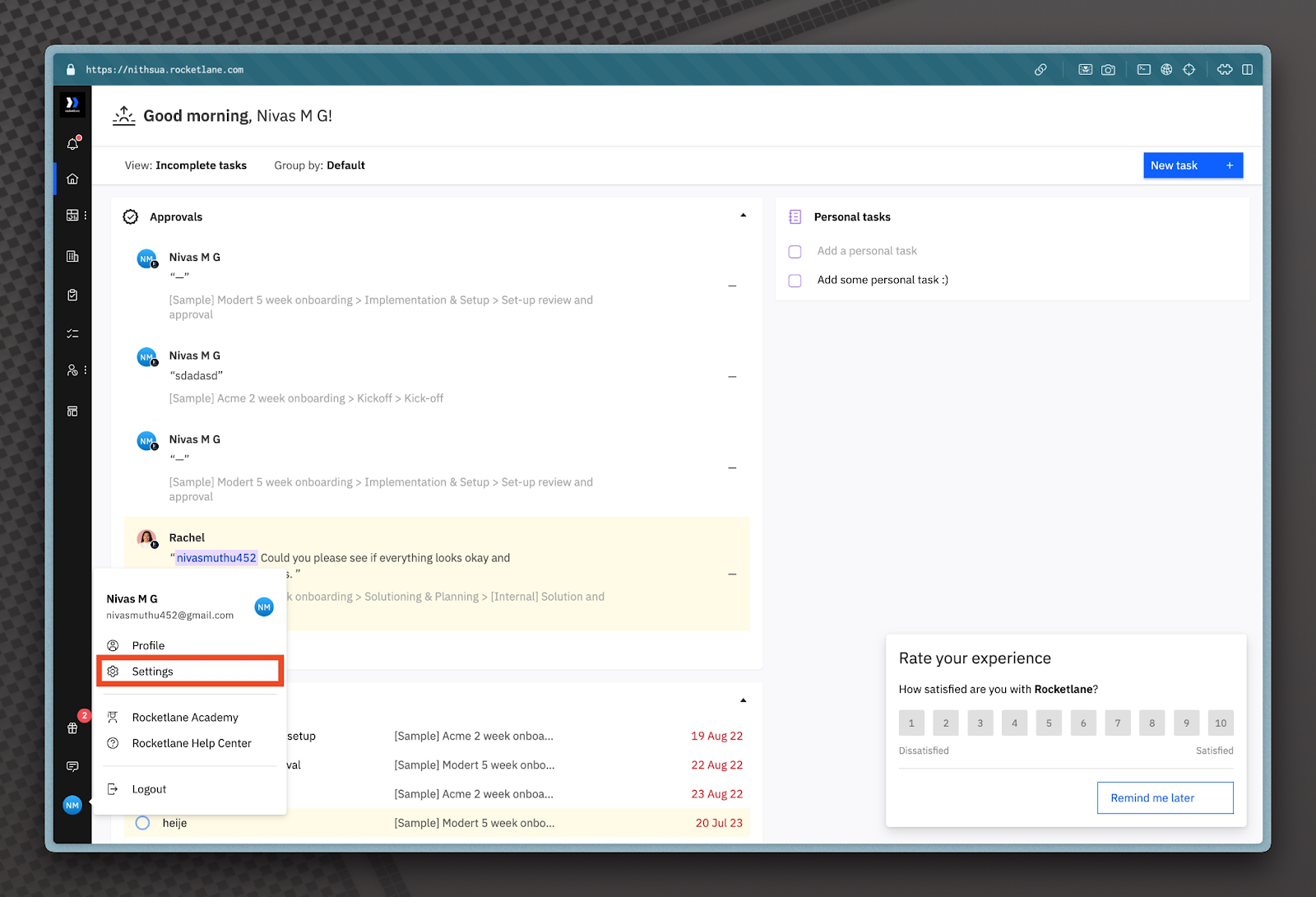
Task: Click the NM avatar in profile popup
Action: (264, 607)
